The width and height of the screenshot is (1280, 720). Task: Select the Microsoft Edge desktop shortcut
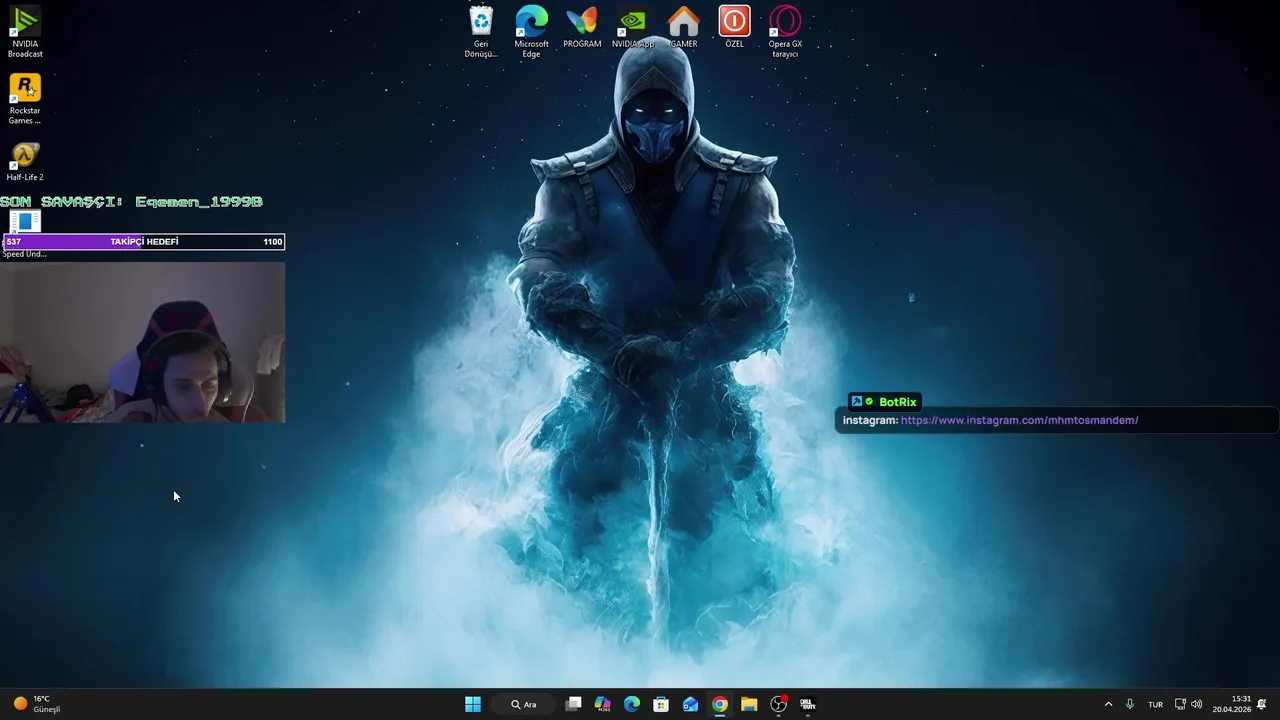532,32
